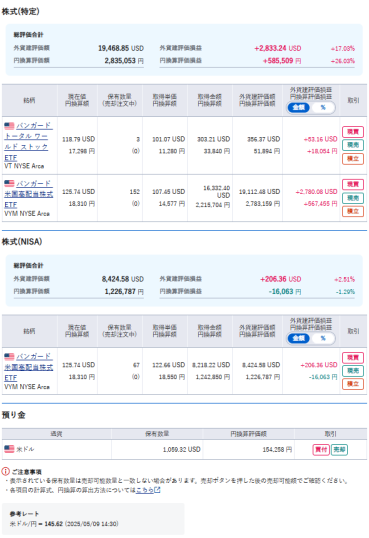Switch NISA table gains to % view
Image resolution: width=369 pixels, height=538 pixels.
pos(323,338)
